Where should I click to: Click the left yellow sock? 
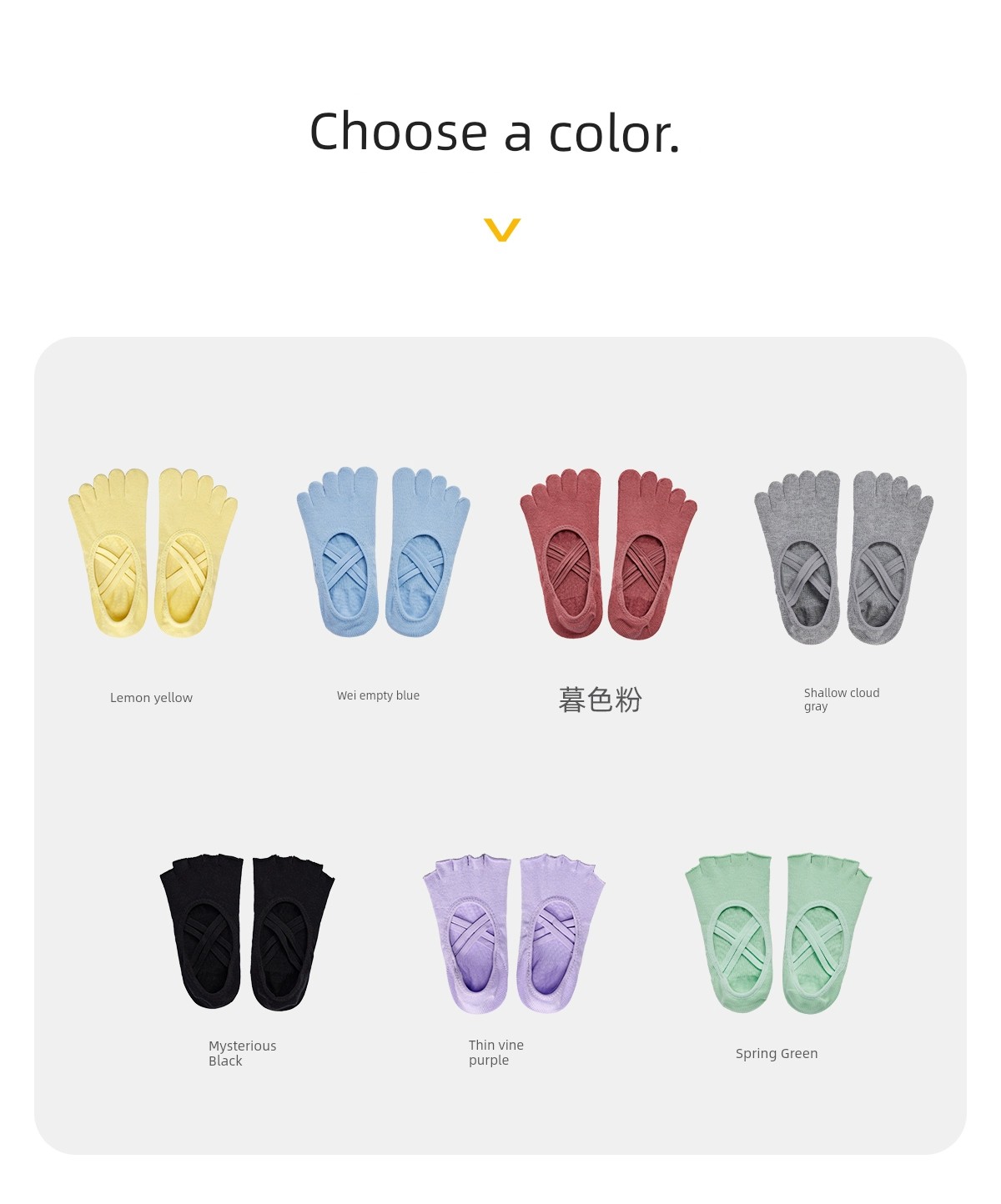109,554
